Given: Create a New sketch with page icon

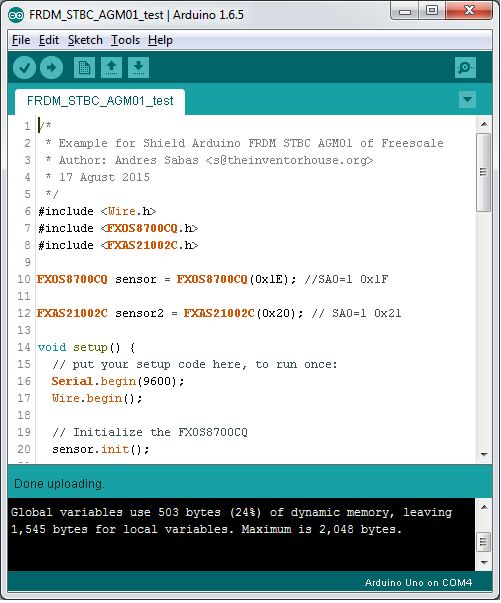Looking at the screenshot, I should [84, 68].
